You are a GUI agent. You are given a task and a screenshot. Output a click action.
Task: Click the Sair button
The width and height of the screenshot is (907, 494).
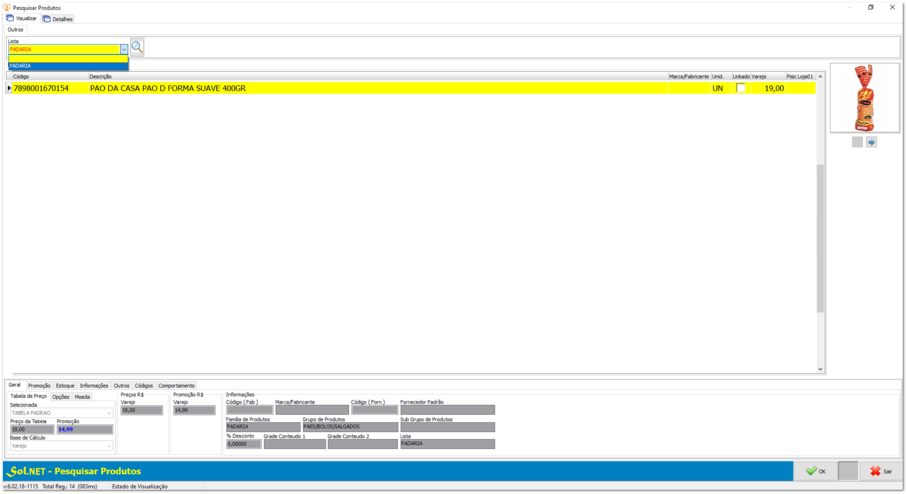click(x=880, y=471)
